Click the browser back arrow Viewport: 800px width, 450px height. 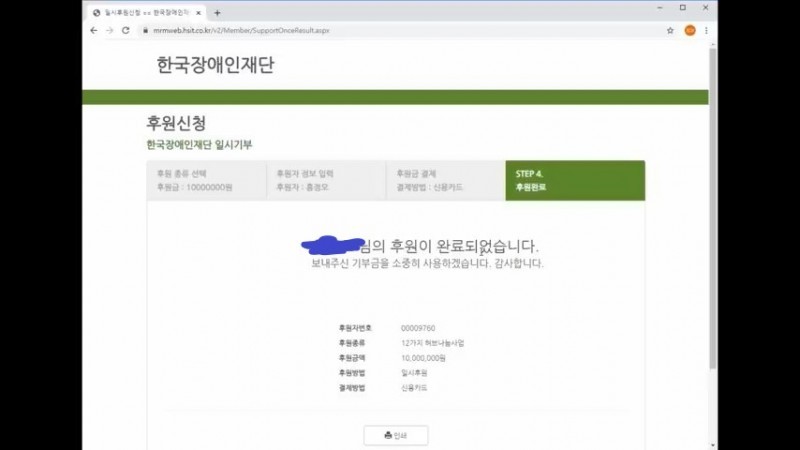pyautogui.click(x=94, y=30)
